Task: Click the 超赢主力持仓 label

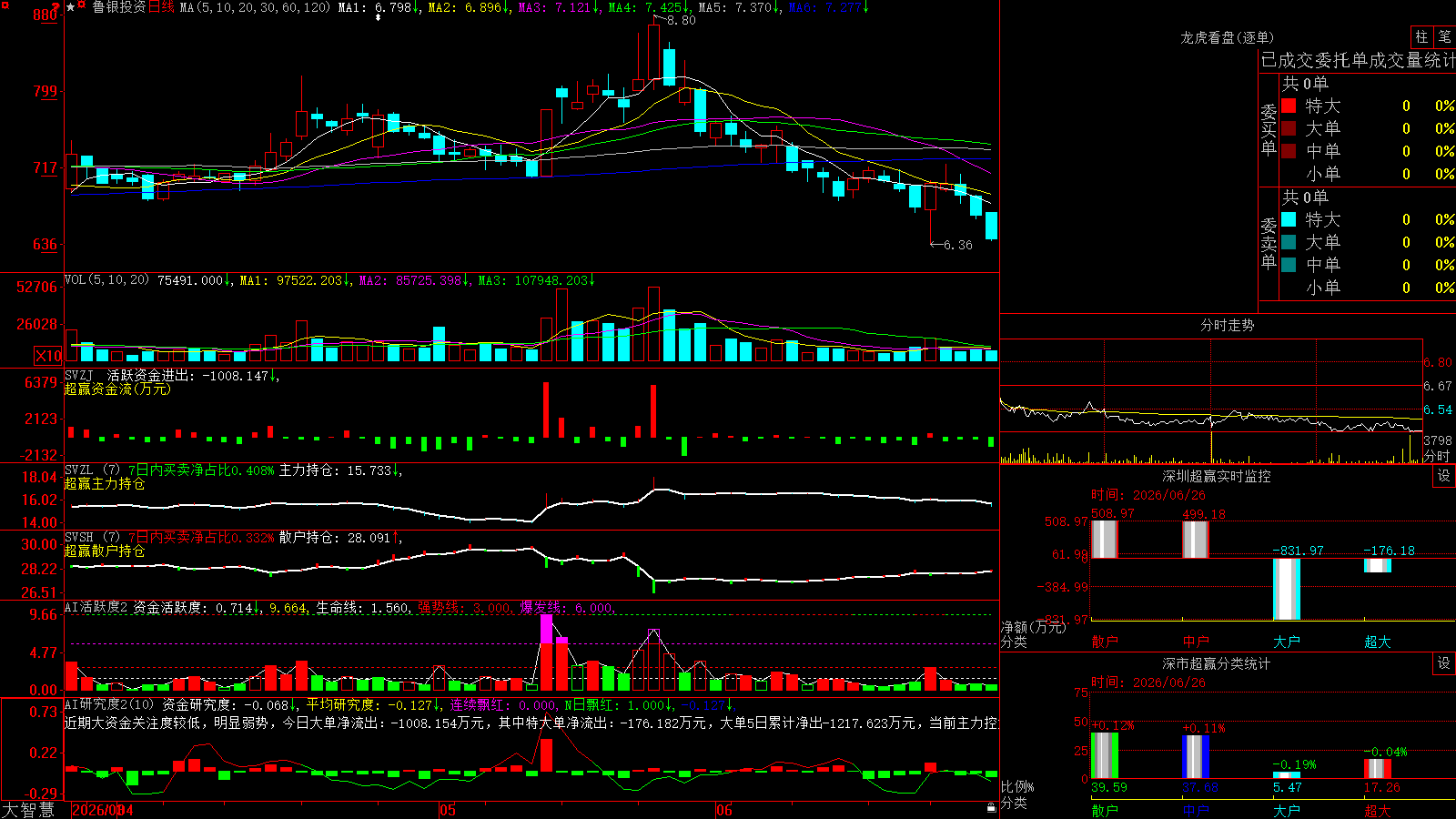Action: pos(105,483)
